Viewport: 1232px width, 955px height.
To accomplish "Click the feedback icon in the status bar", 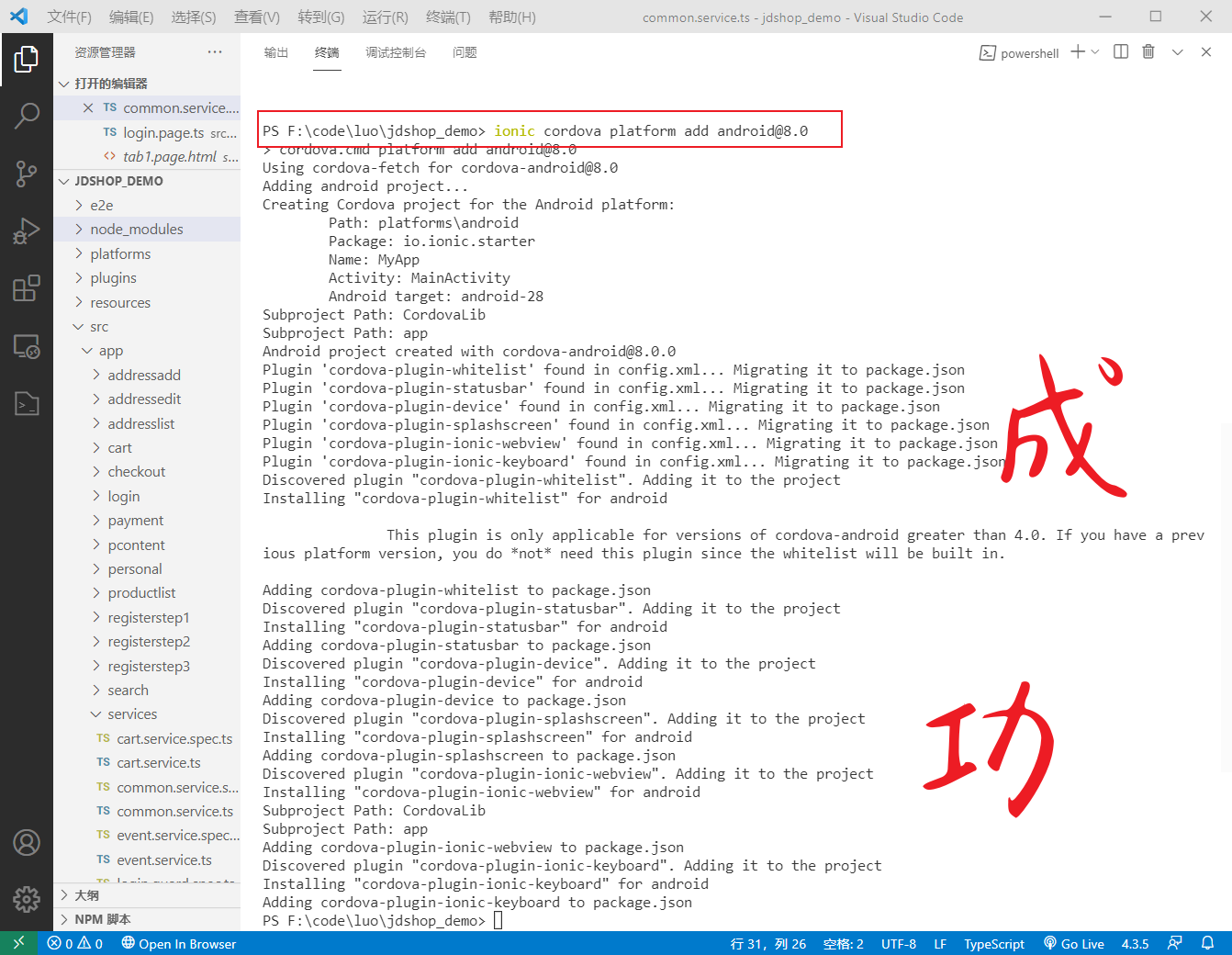I will point(1175,943).
